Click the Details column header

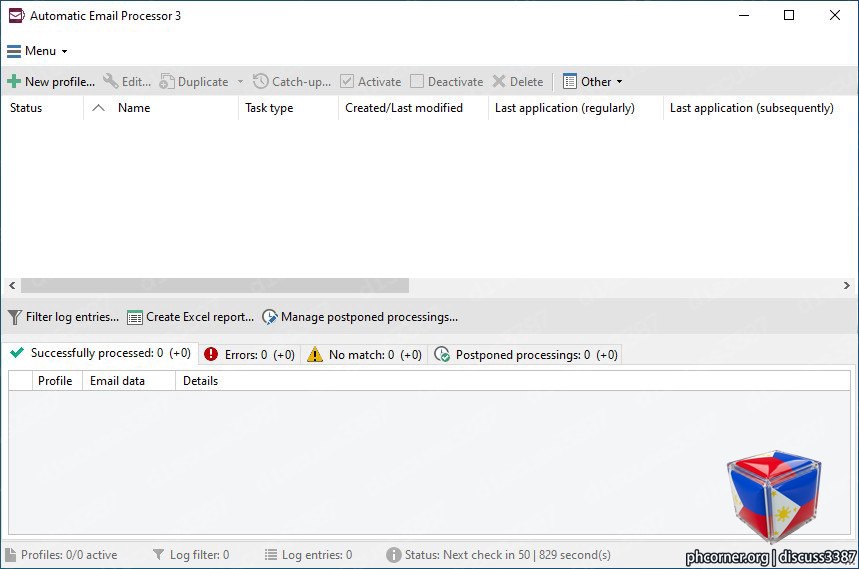click(201, 381)
